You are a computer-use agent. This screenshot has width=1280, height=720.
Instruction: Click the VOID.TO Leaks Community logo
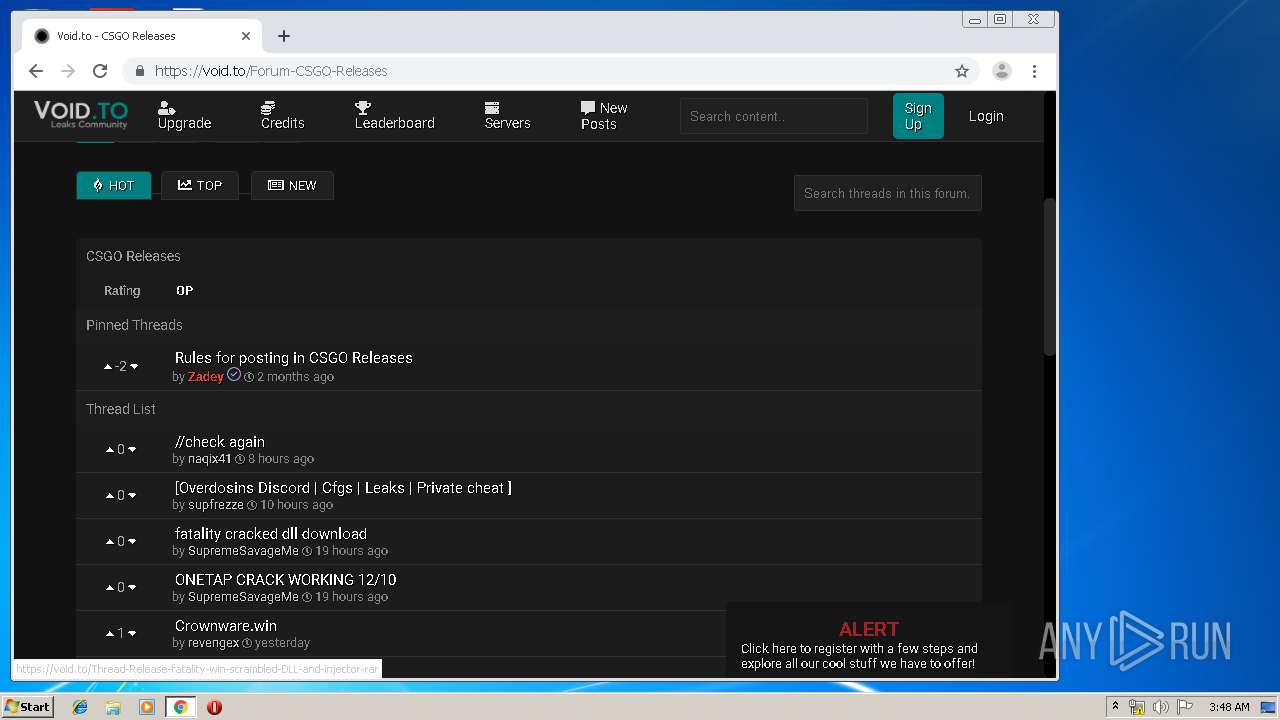pos(81,115)
